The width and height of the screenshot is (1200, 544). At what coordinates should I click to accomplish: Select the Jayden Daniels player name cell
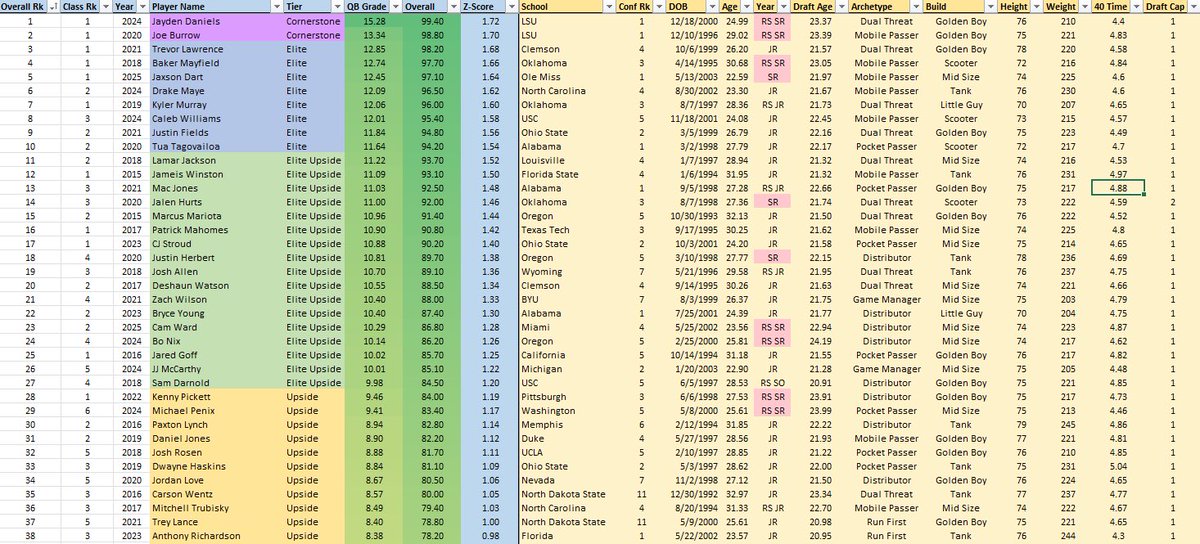(215, 20)
